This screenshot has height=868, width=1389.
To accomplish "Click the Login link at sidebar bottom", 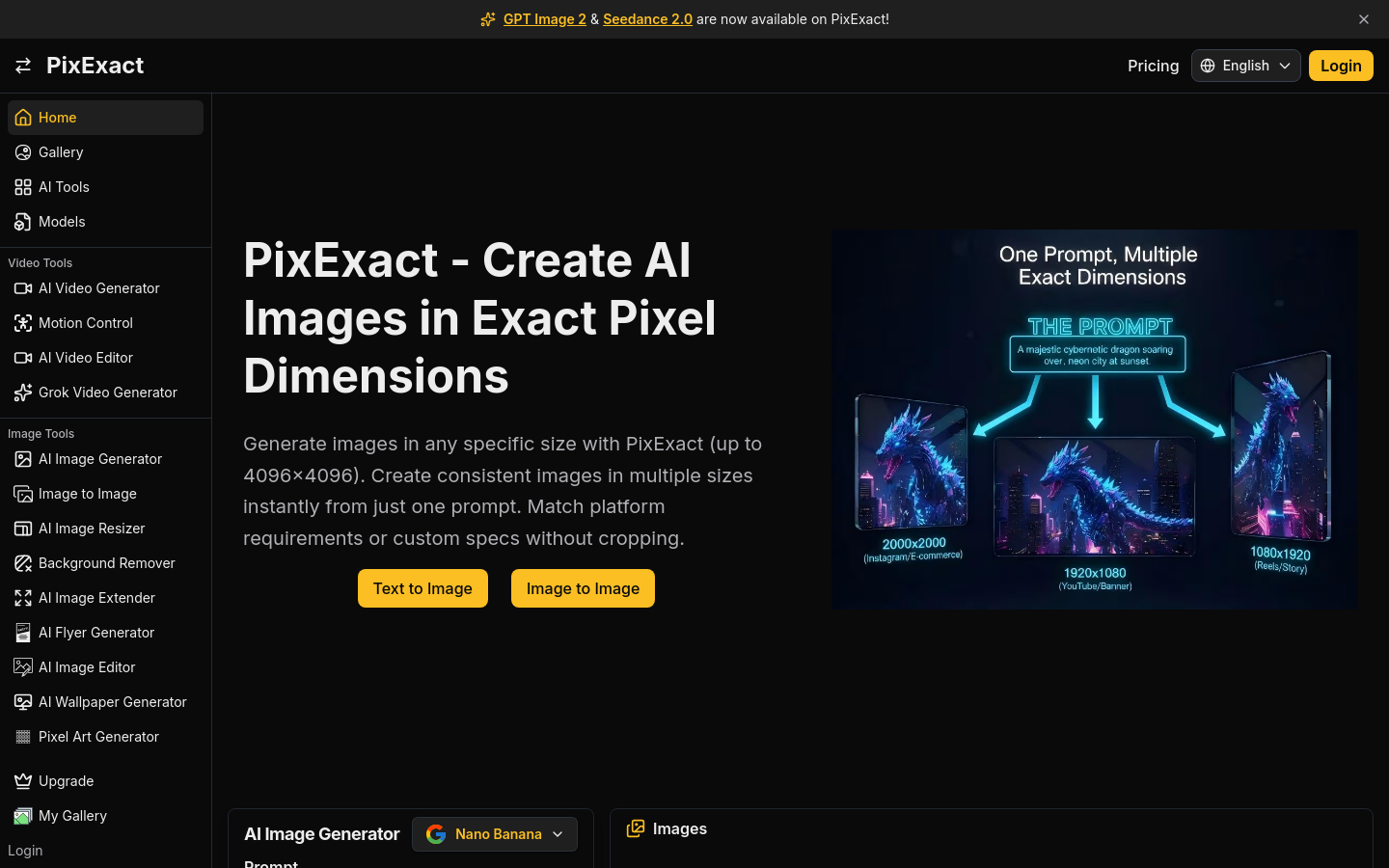I will [25, 851].
